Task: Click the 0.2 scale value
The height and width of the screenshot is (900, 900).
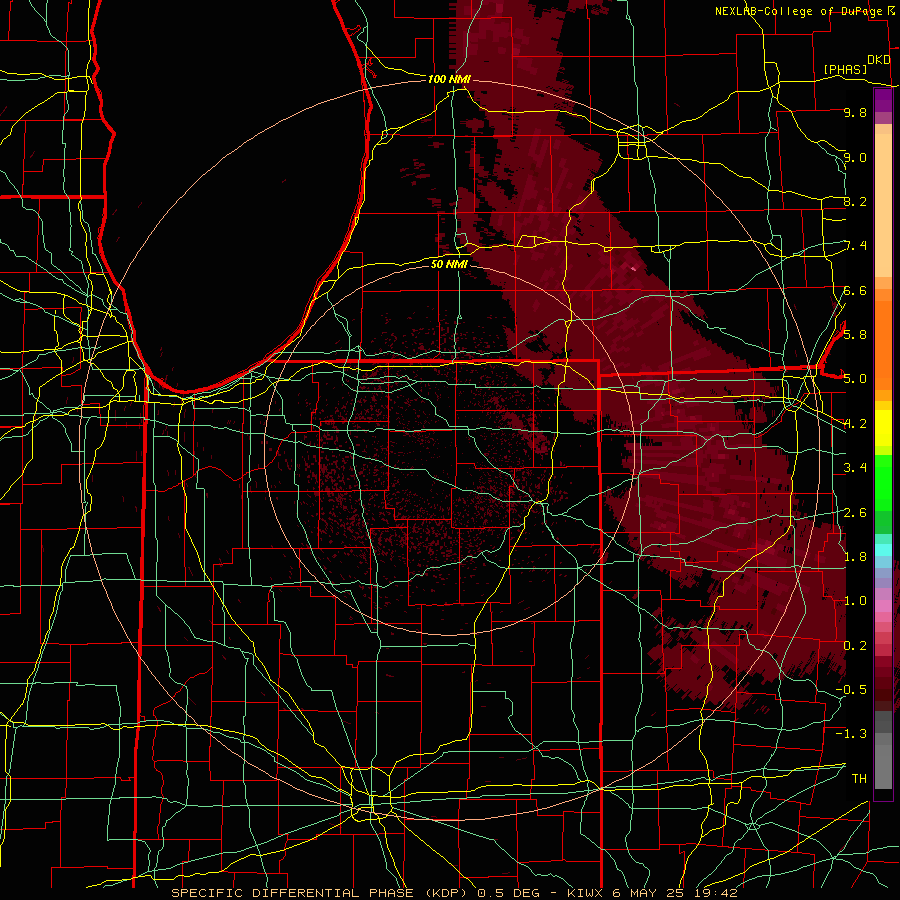Action: (855, 645)
